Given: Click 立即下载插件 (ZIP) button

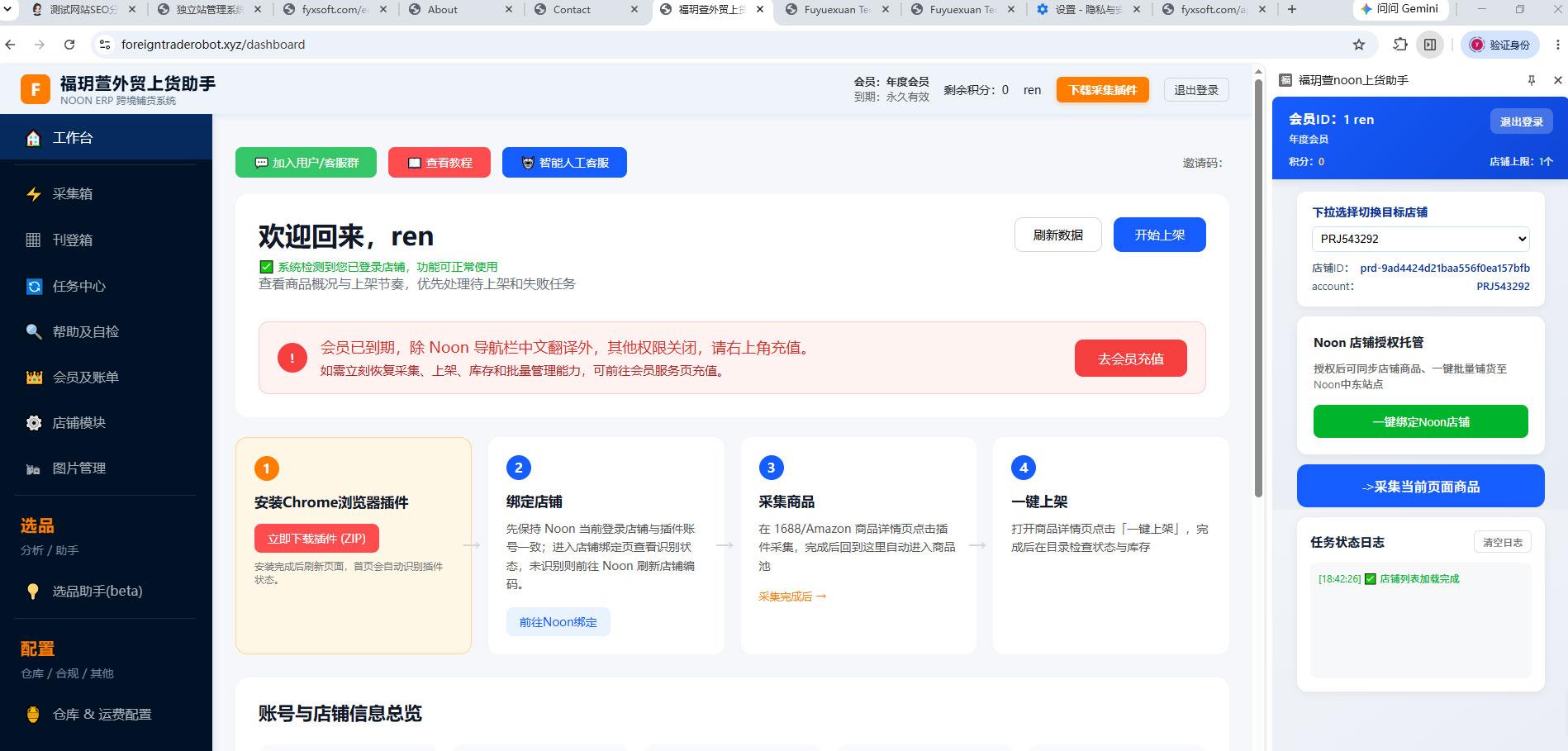Looking at the screenshot, I should 316,539.
